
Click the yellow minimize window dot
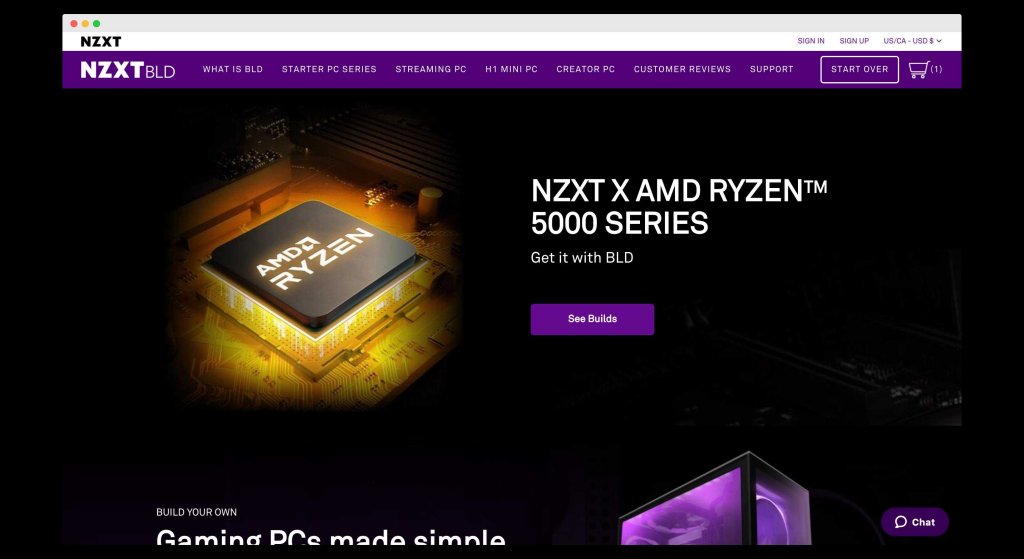pyautogui.click(x=85, y=24)
